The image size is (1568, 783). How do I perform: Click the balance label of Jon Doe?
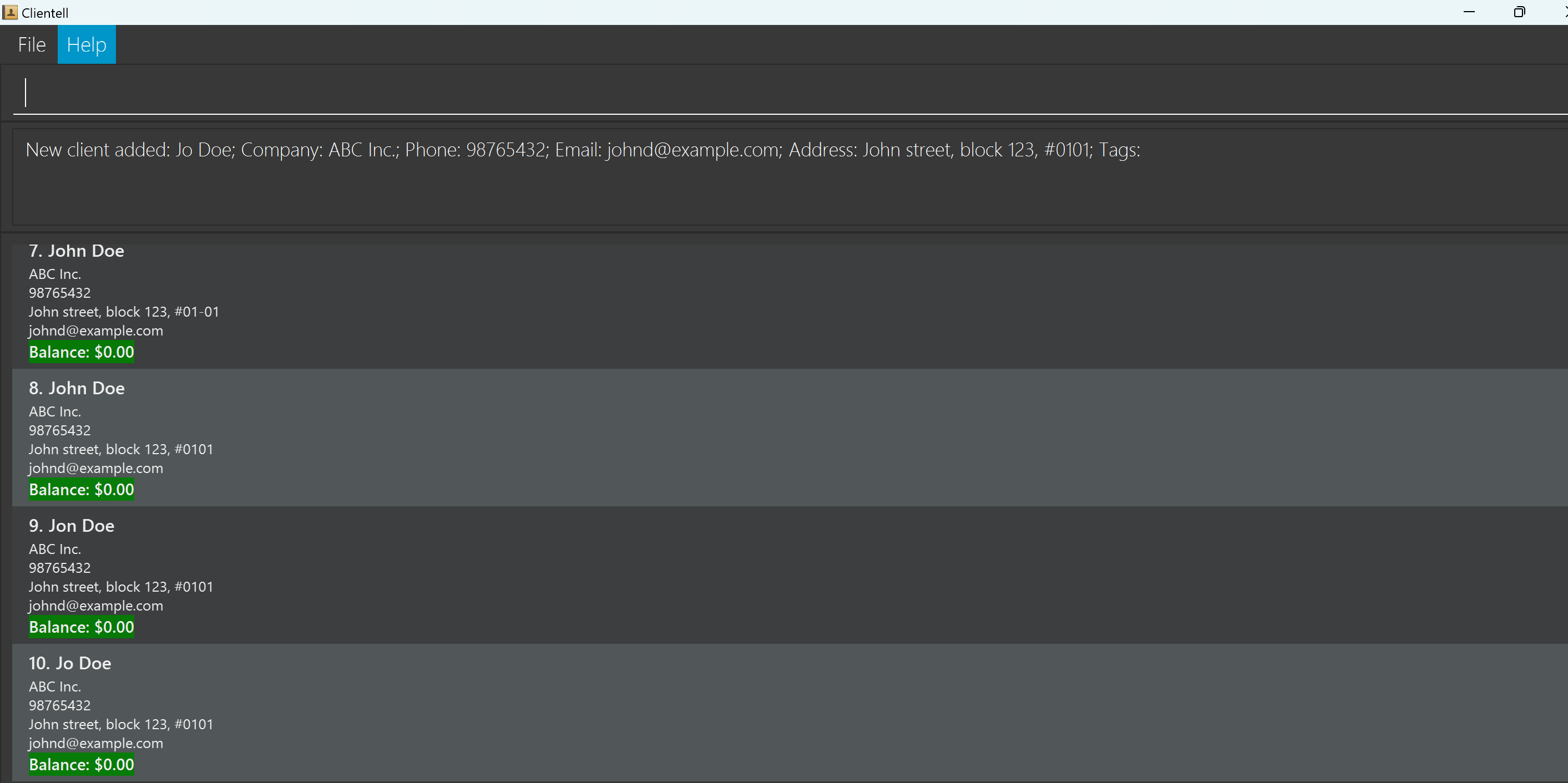tap(82, 627)
